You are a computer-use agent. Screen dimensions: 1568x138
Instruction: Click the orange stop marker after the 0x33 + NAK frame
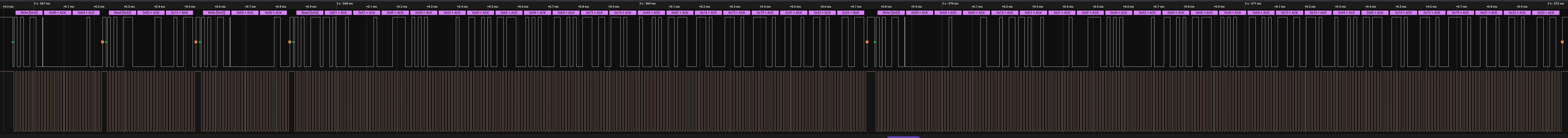coord(867,42)
